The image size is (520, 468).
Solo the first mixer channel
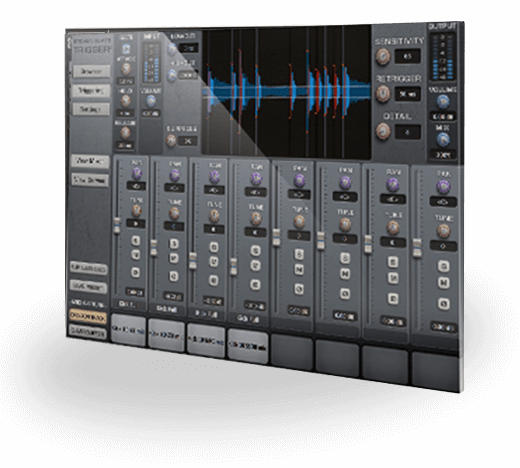[135, 241]
